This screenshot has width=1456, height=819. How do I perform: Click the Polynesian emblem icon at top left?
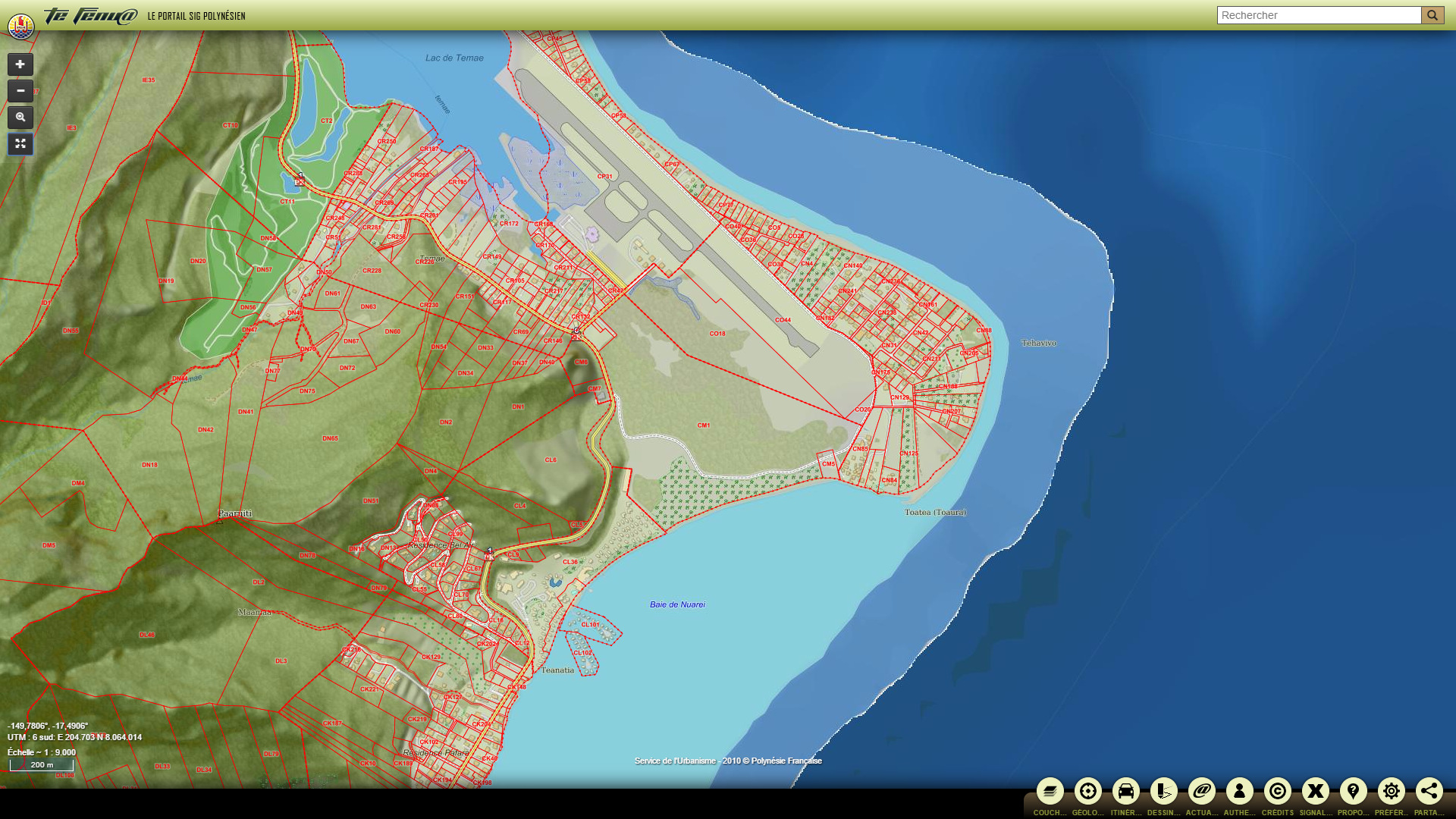pos(20,27)
